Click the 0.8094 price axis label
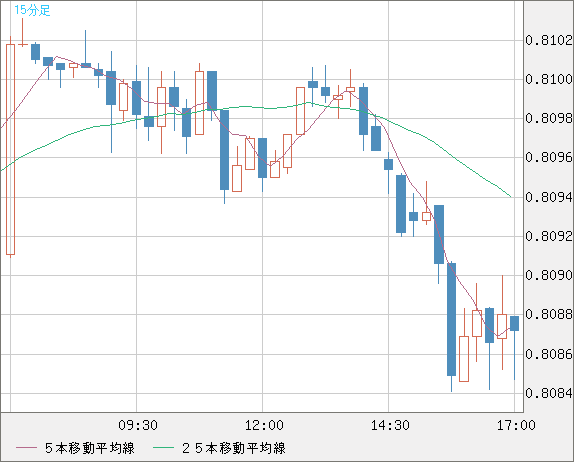The width and height of the screenshot is (574, 462). coord(549,197)
